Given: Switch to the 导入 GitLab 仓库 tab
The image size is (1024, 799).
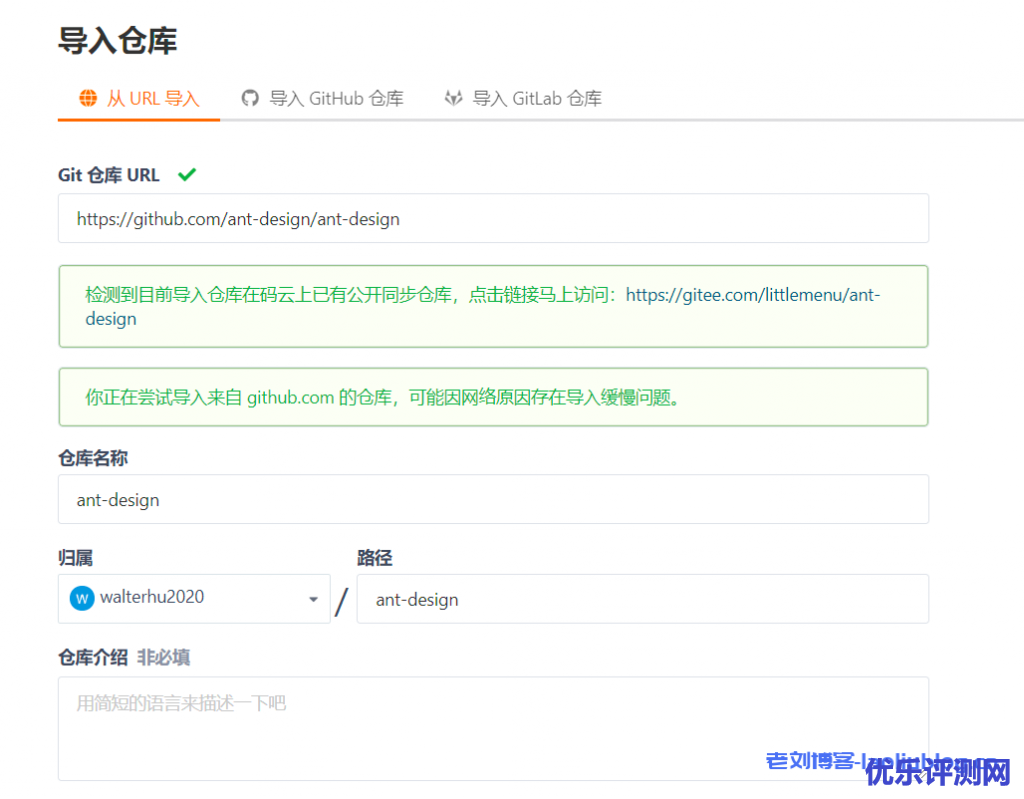Looking at the screenshot, I should click(523, 98).
